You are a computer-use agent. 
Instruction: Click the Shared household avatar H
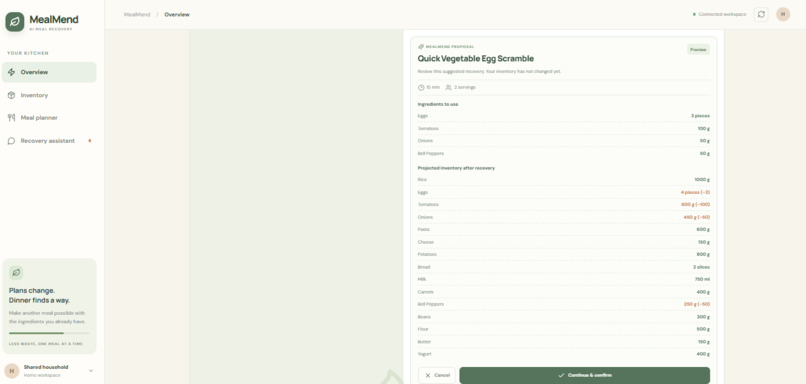coord(12,371)
